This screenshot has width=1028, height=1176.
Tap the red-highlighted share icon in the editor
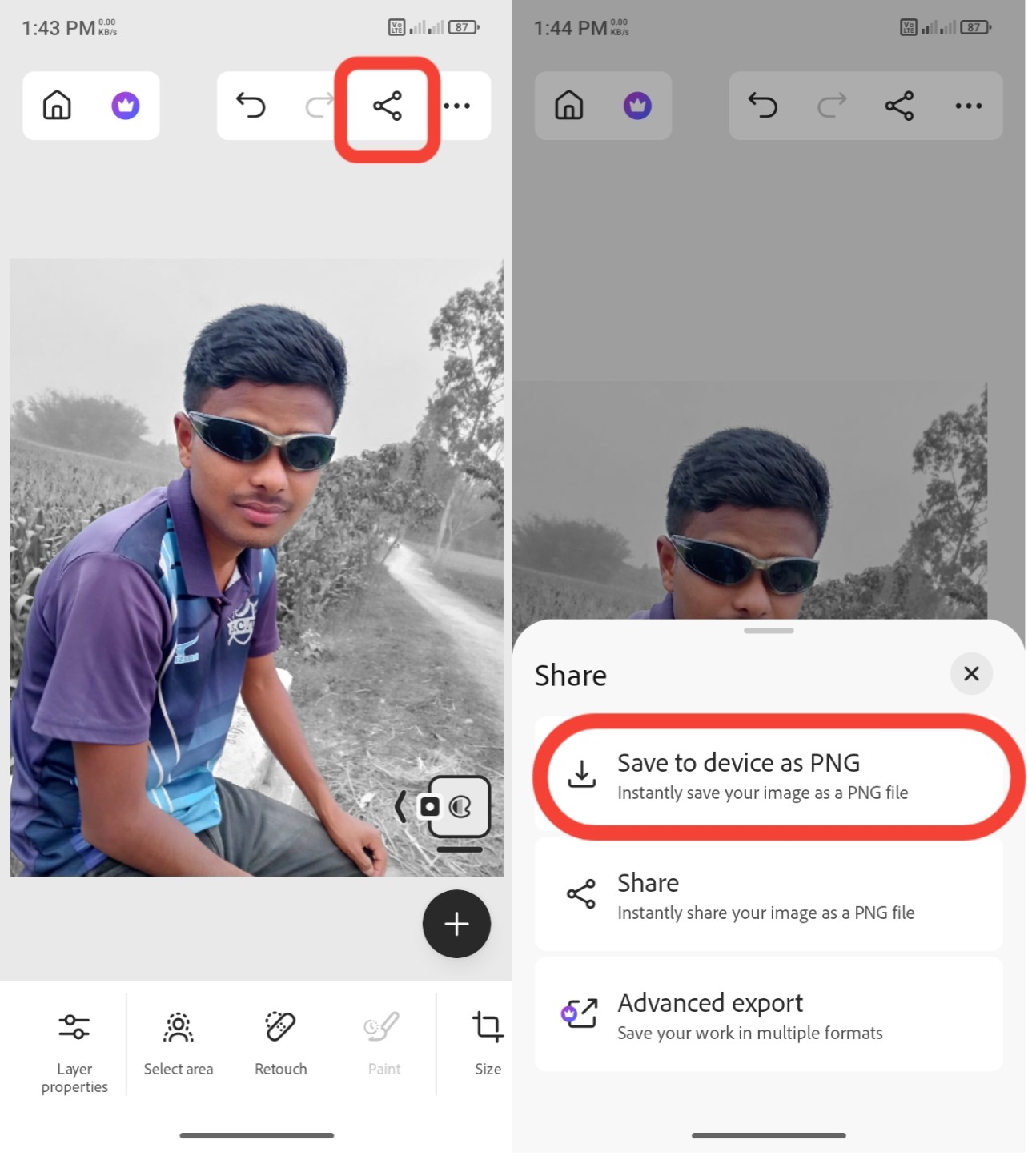click(387, 106)
